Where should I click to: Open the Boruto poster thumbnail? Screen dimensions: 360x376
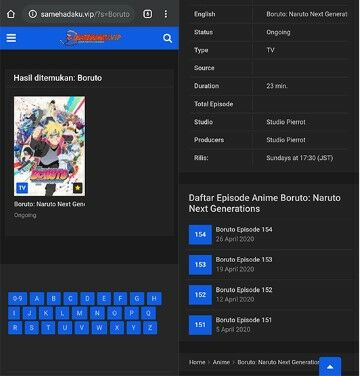(x=49, y=146)
